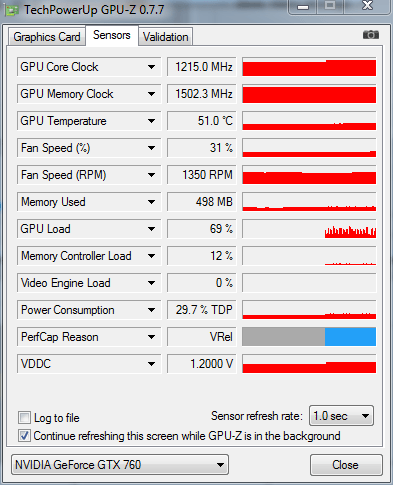Click the blue PerfCap Reason VRel bar
Viewport: 393px width, 485px height.
[x=350, y=337]
